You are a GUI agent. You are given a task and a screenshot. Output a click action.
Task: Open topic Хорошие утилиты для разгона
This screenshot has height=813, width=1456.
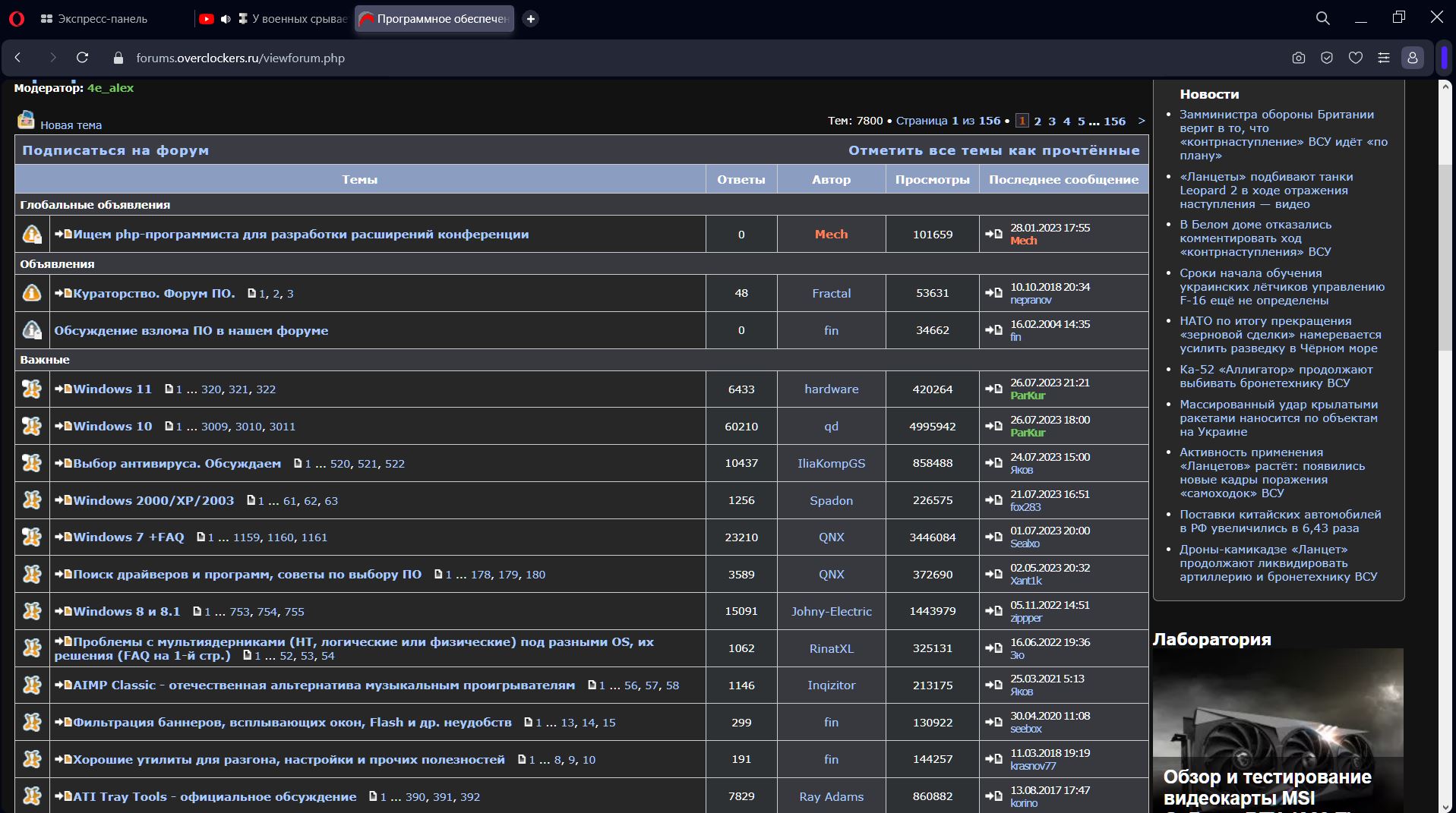(x=289, y=760)
